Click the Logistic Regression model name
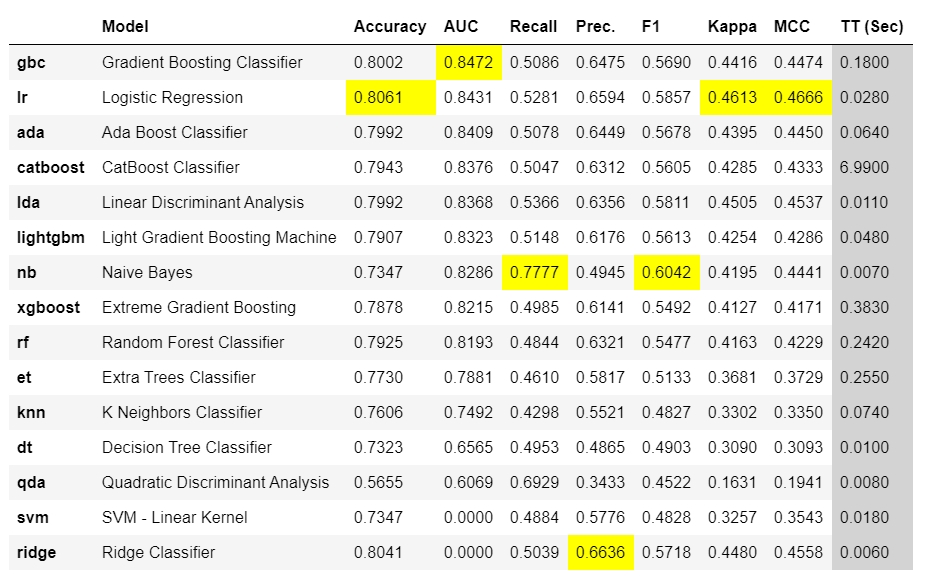This screenshot has height=578, width=929. pyautogui.click(x=172, y=97)
